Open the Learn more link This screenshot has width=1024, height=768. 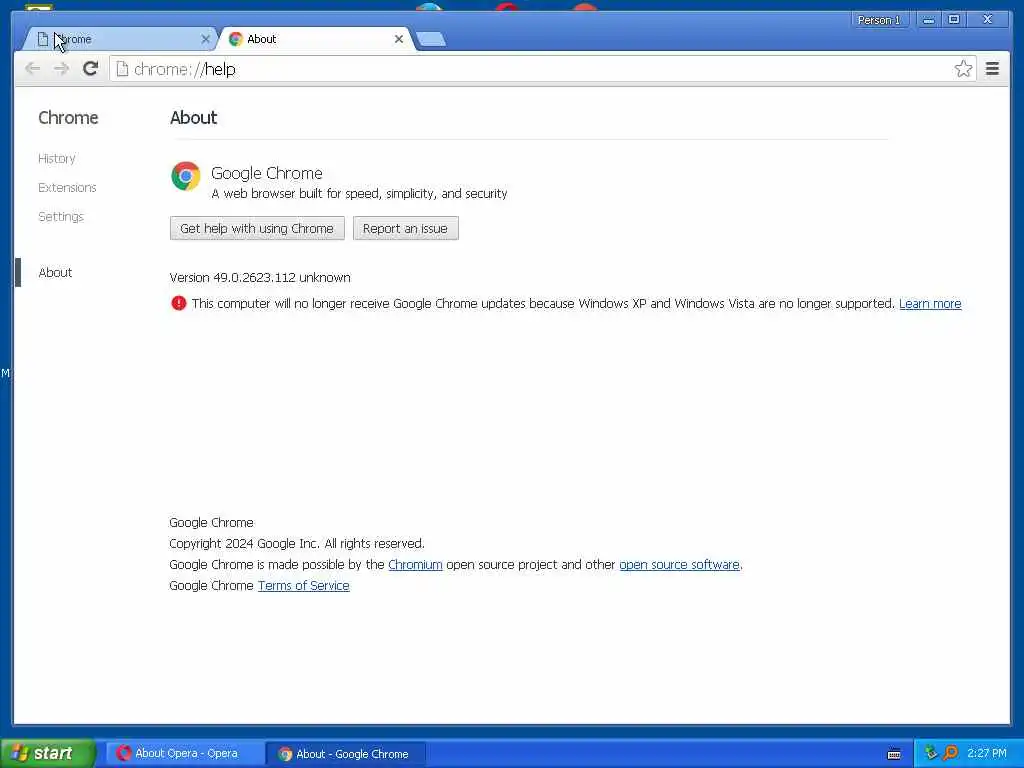(930, 304)
